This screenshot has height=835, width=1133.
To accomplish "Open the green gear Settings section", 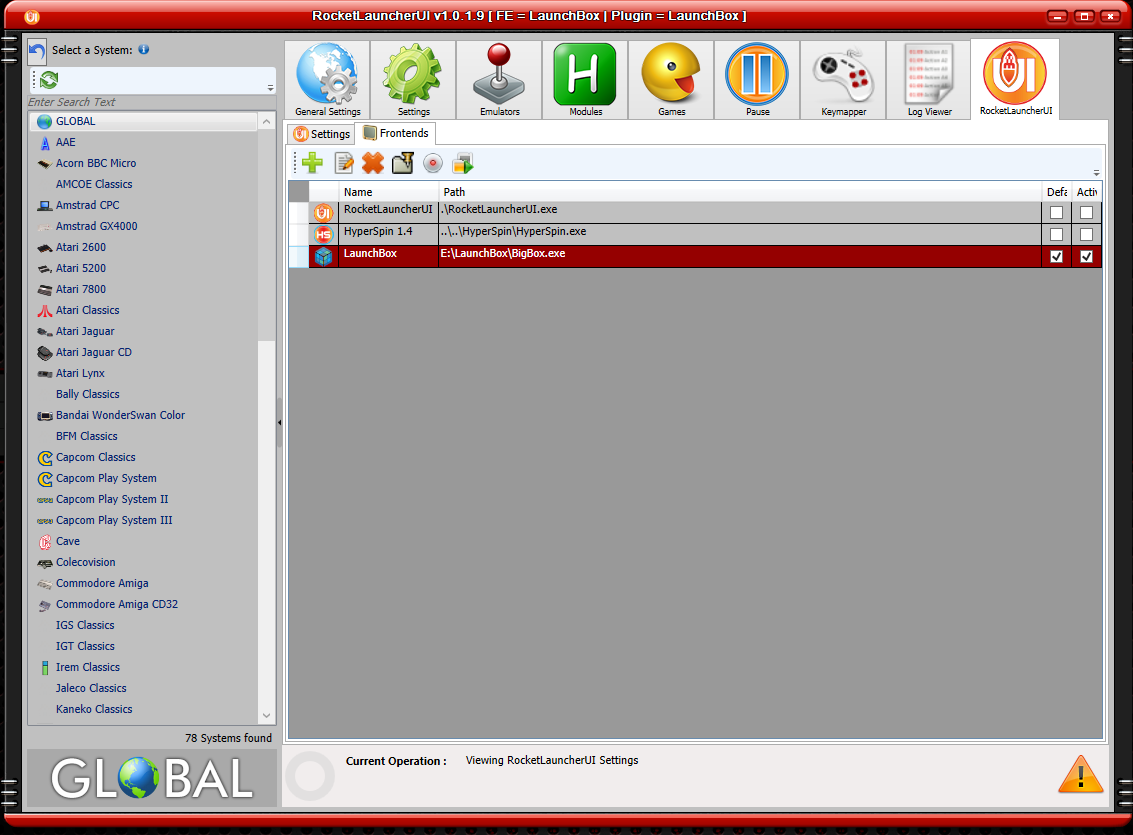I will (x=413, y=79).
